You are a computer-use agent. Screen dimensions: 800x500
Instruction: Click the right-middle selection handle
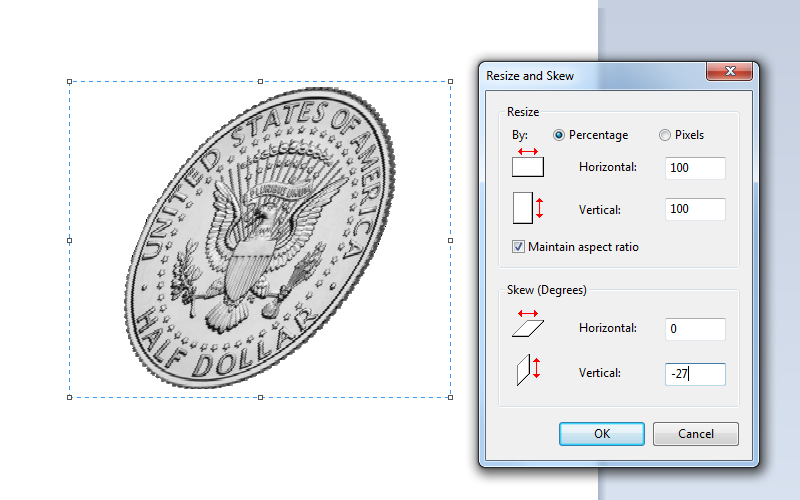coord(451,240)
